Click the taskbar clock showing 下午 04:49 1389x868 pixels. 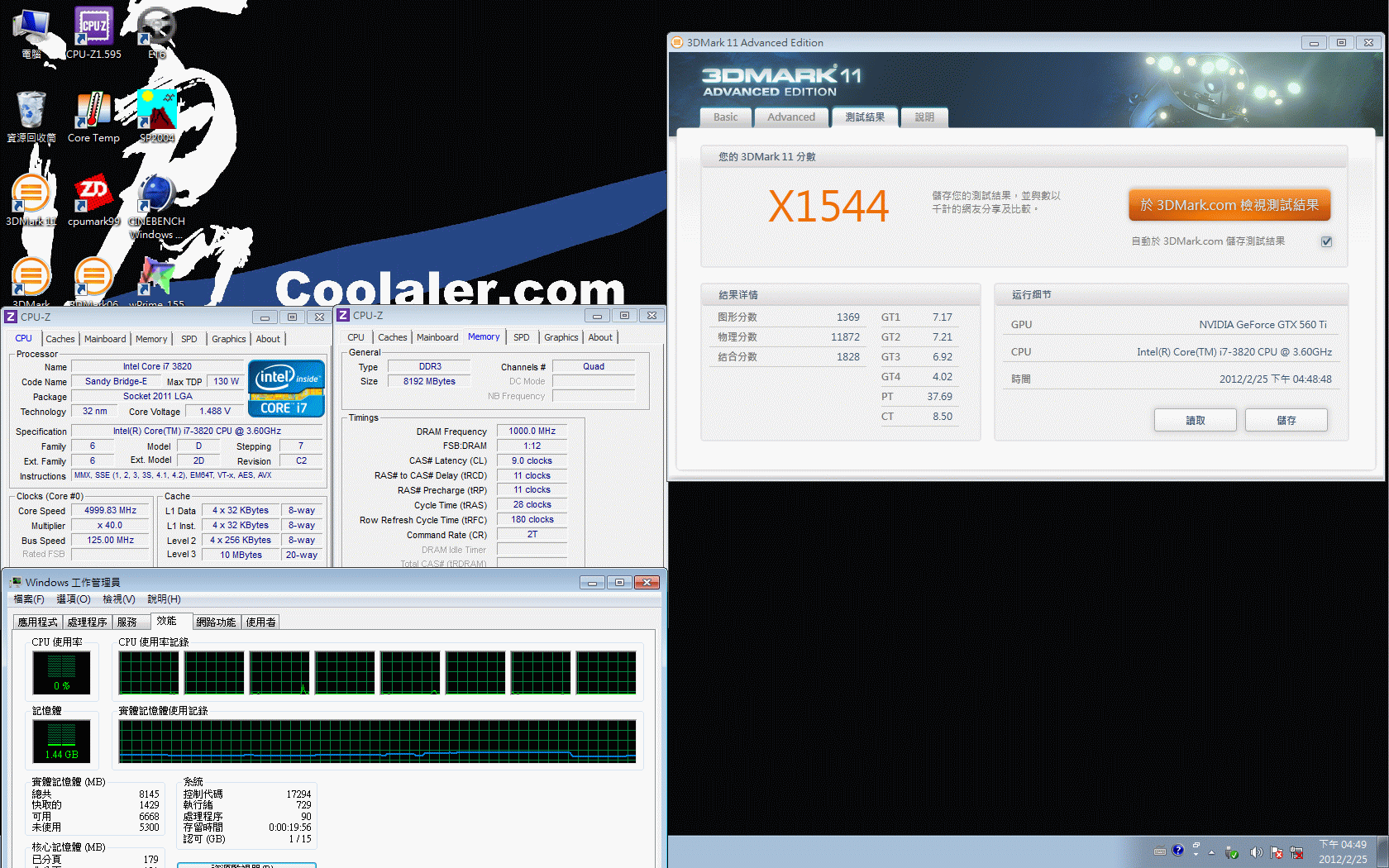coord(1343,851)
